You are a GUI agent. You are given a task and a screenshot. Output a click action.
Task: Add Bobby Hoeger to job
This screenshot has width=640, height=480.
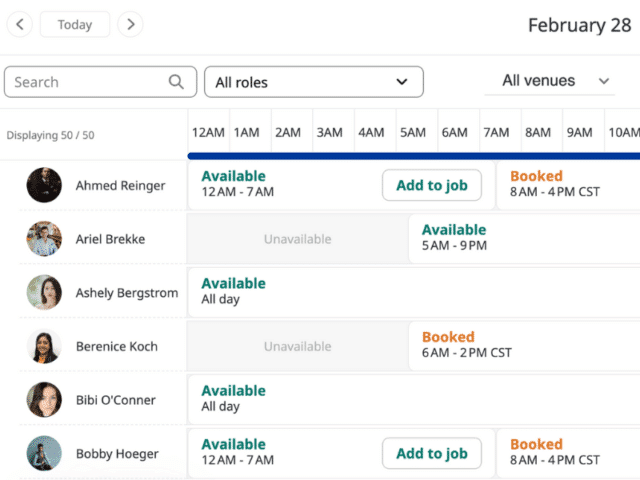coord(432,453)
